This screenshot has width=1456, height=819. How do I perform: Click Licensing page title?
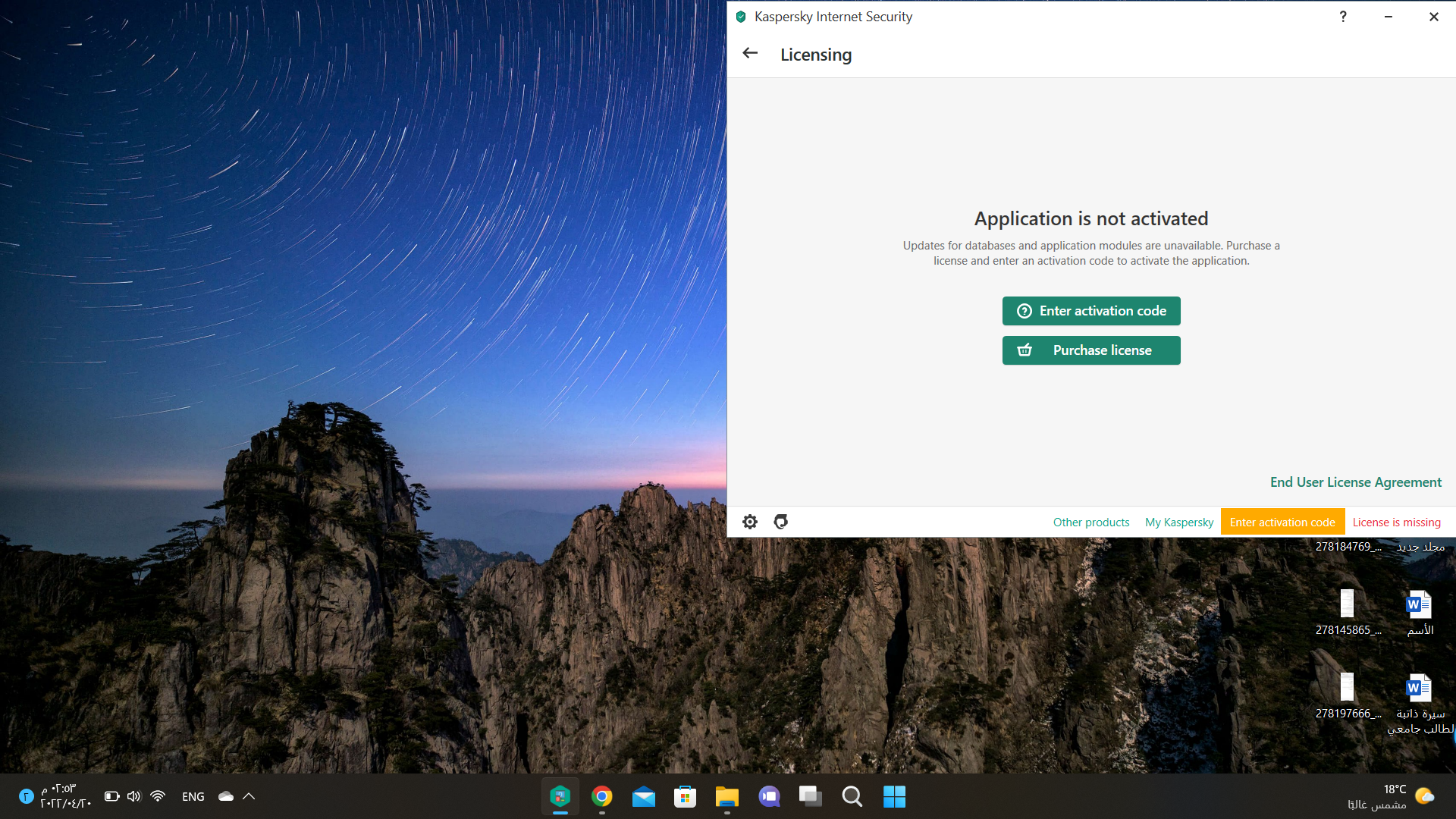[x=816, y=55]
